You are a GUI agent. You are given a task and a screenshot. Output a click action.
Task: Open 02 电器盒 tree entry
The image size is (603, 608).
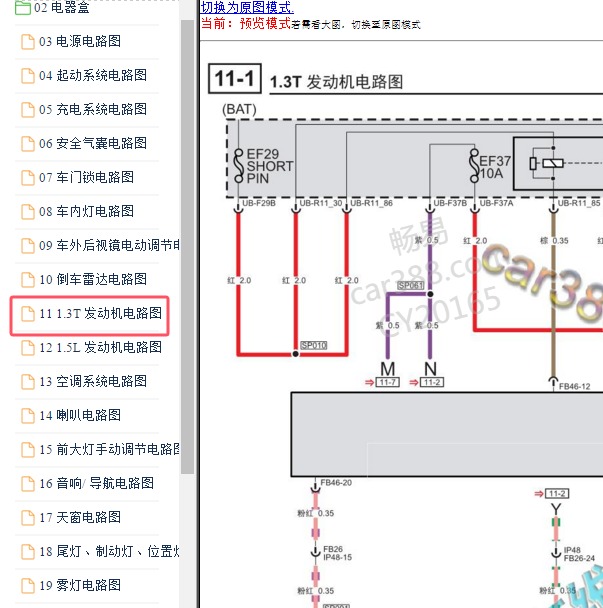pyautogui.click(x=62, y=7)
